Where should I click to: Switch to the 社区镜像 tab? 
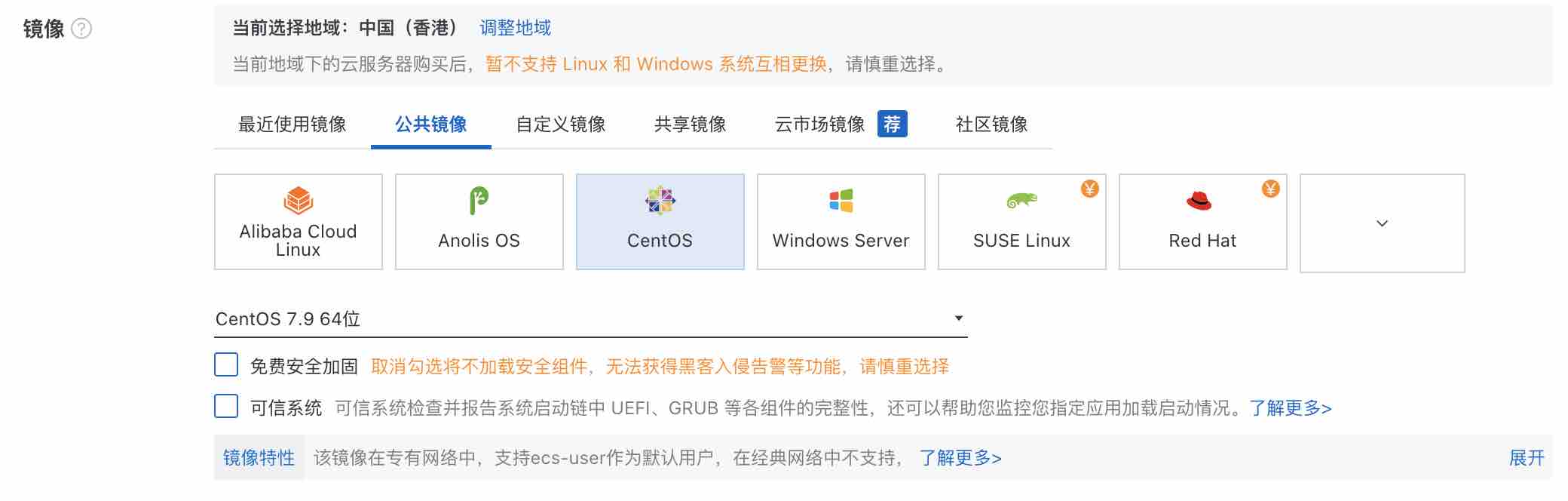pyautogui.click(x=992, y=124)
